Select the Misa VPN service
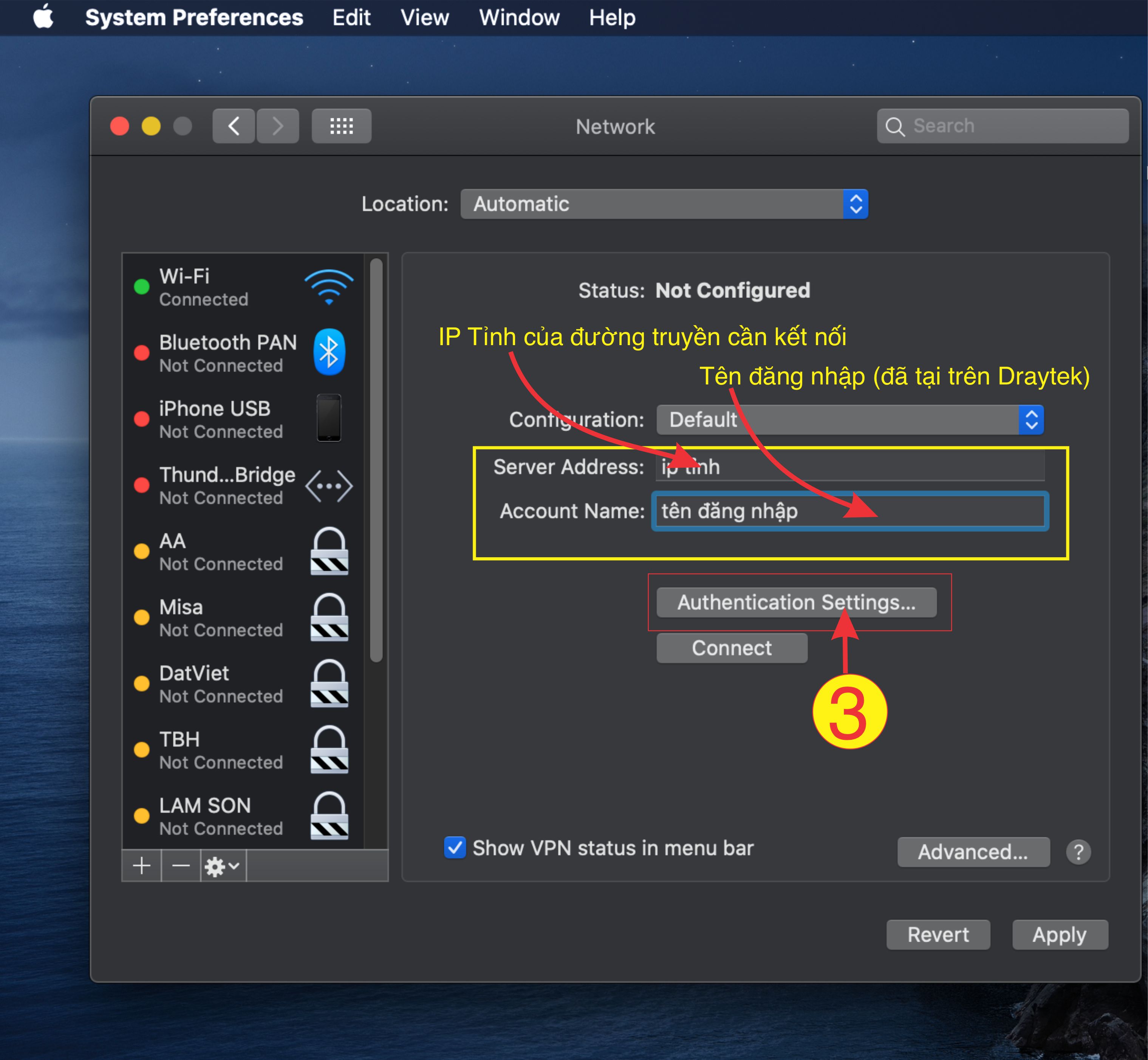Image resolution: width=1148 pixels, height=1060 pixels. (243, 617)
